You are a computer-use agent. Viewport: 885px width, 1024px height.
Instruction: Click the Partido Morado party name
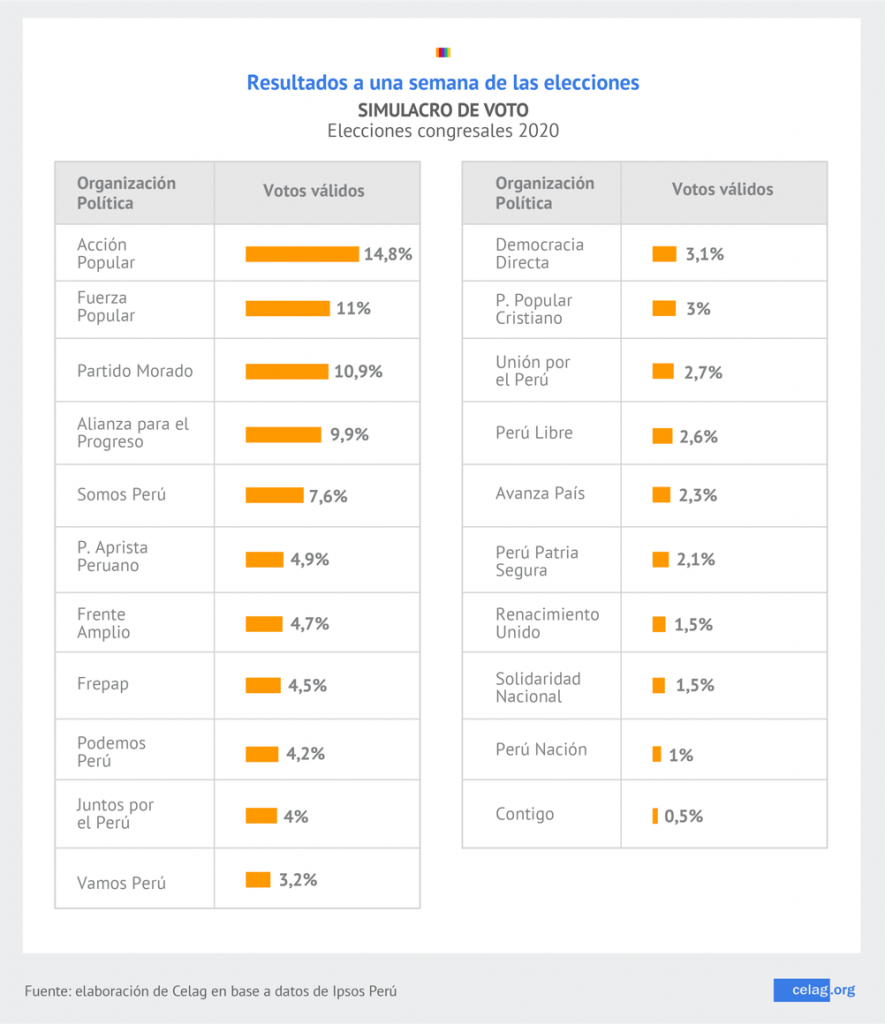[x=135, y=371]
